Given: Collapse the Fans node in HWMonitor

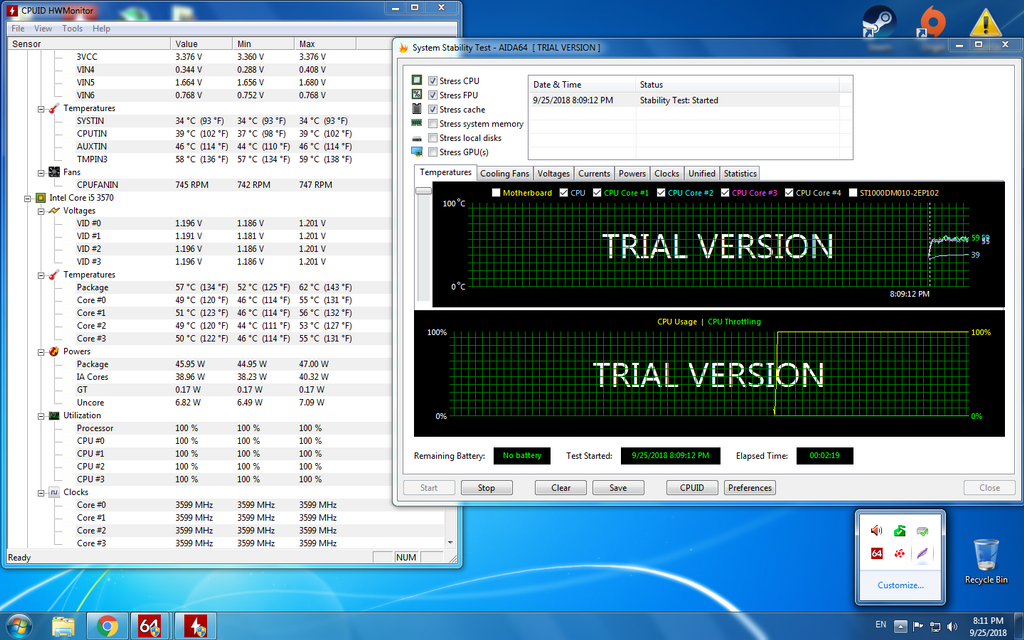Looking at the screenshot, I should coord(40,173).
